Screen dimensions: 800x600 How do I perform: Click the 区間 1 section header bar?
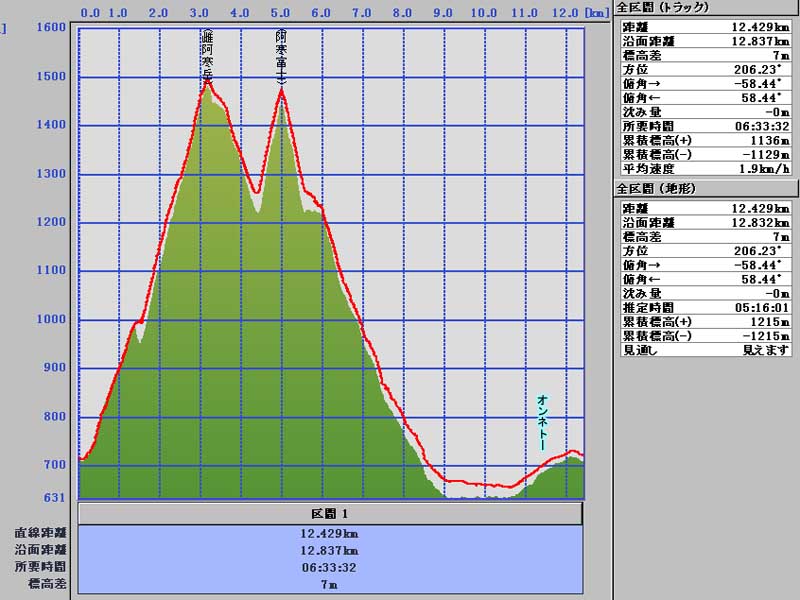tap(330, 513)
